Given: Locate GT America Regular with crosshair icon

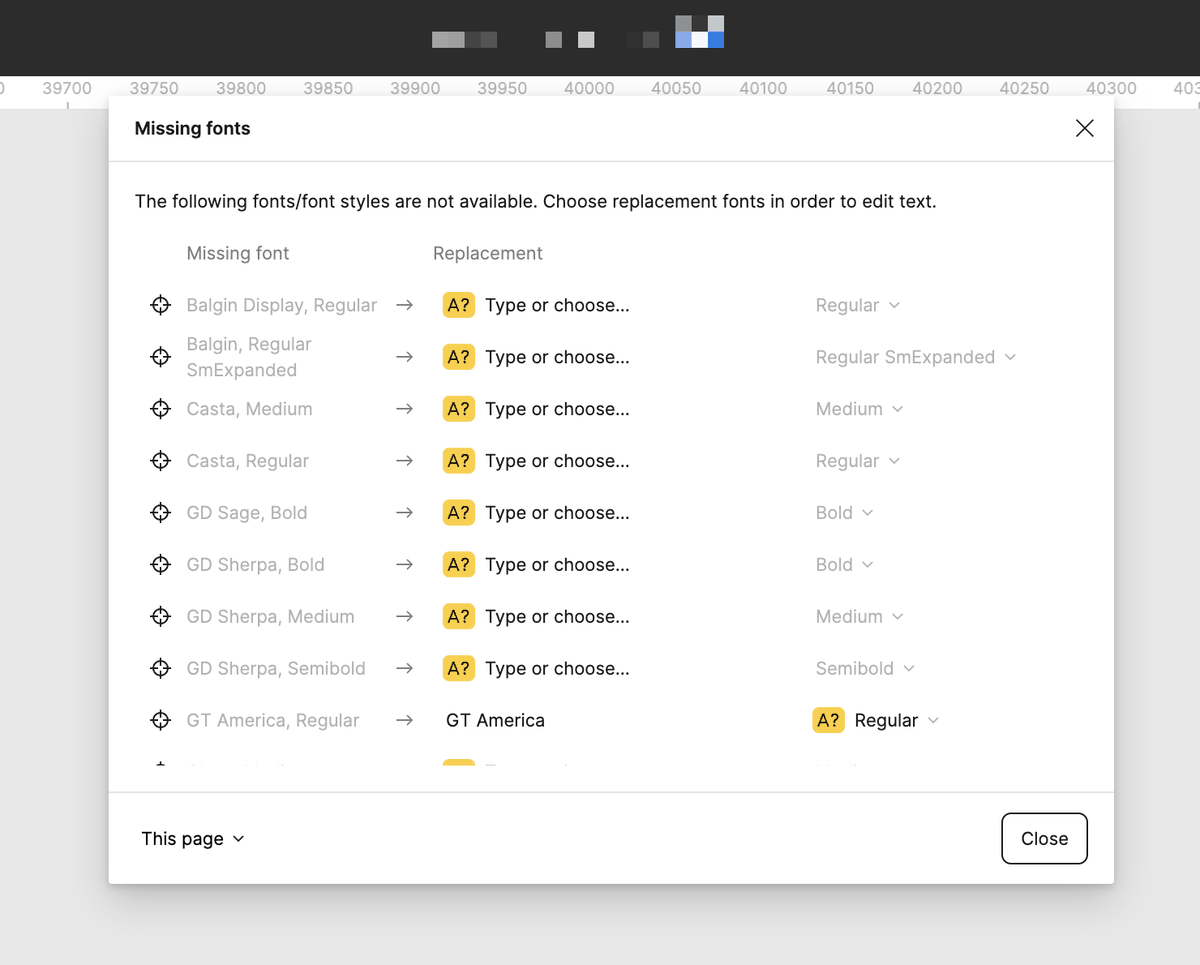Looking at the screenshot, I should point(160,721).
